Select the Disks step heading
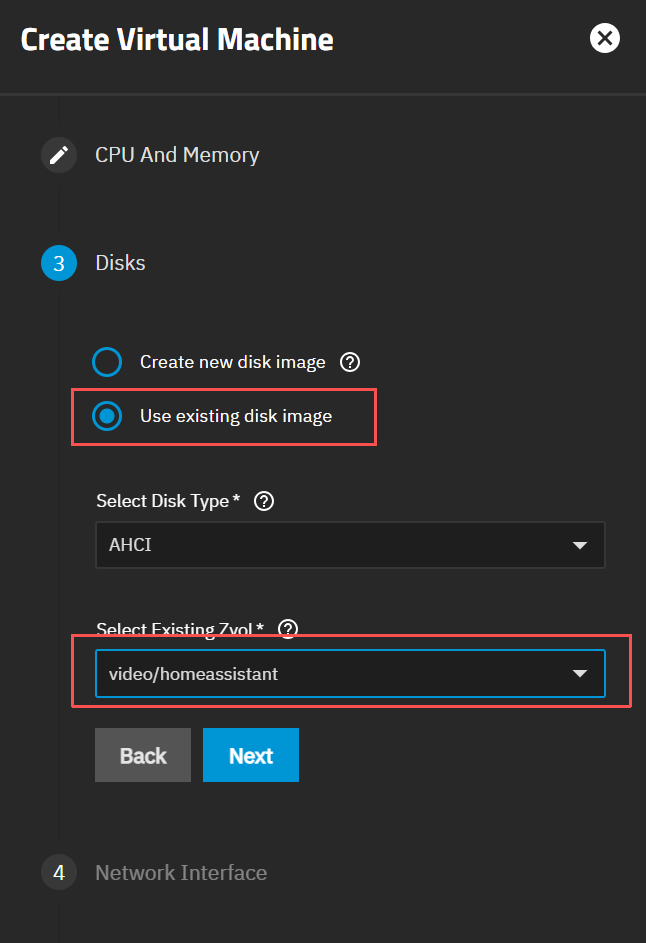646x943 pixels. pyautogui.click(x=120, y=263)
